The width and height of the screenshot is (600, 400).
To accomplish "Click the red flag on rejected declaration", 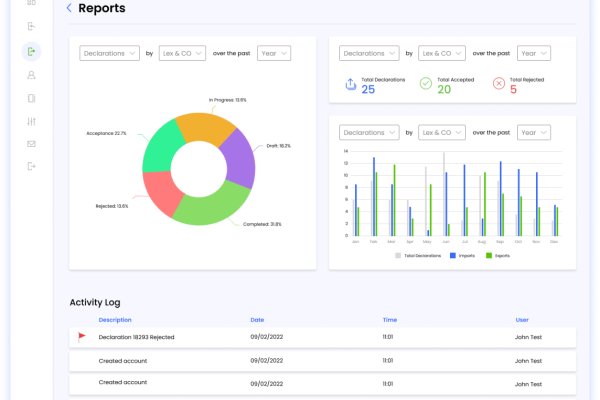I will point(82,337).
